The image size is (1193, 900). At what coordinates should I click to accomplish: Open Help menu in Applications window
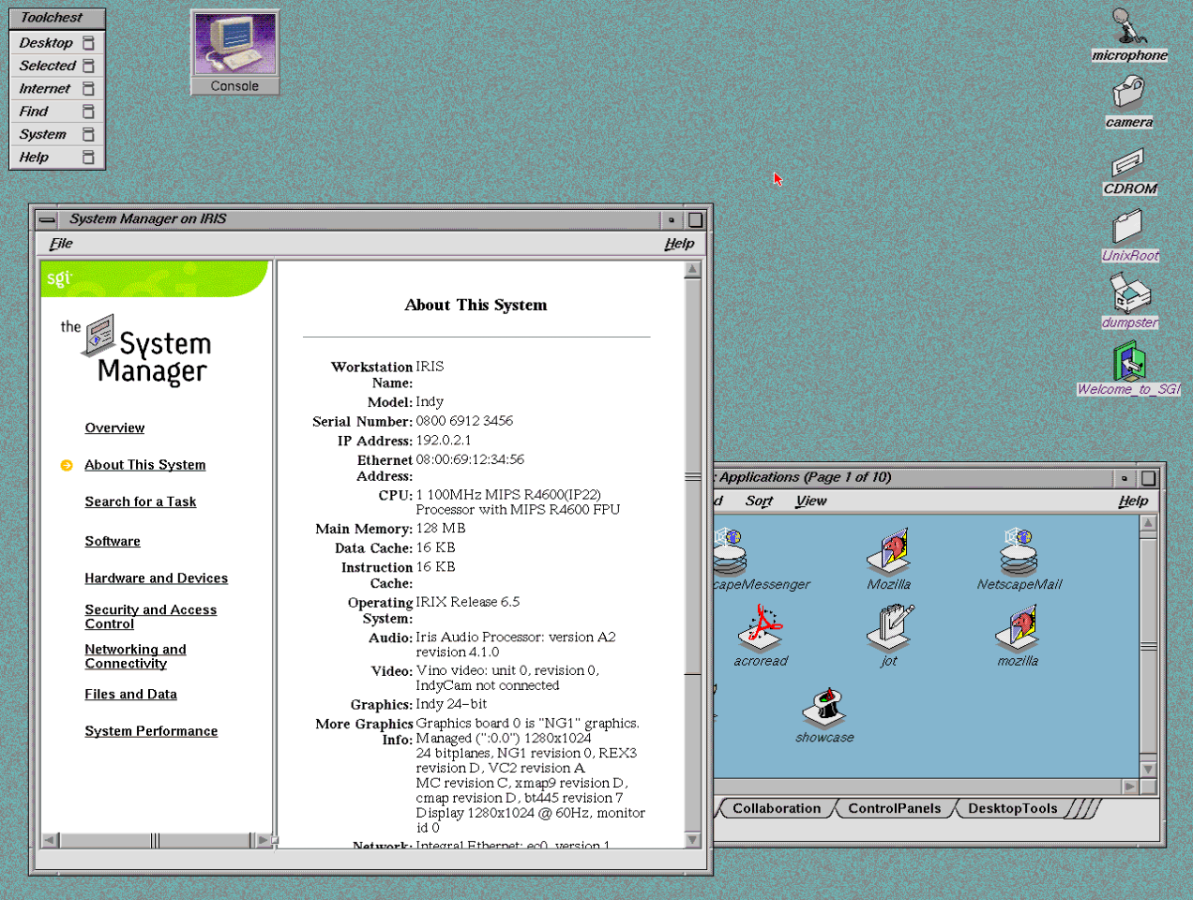[1133, 501]
